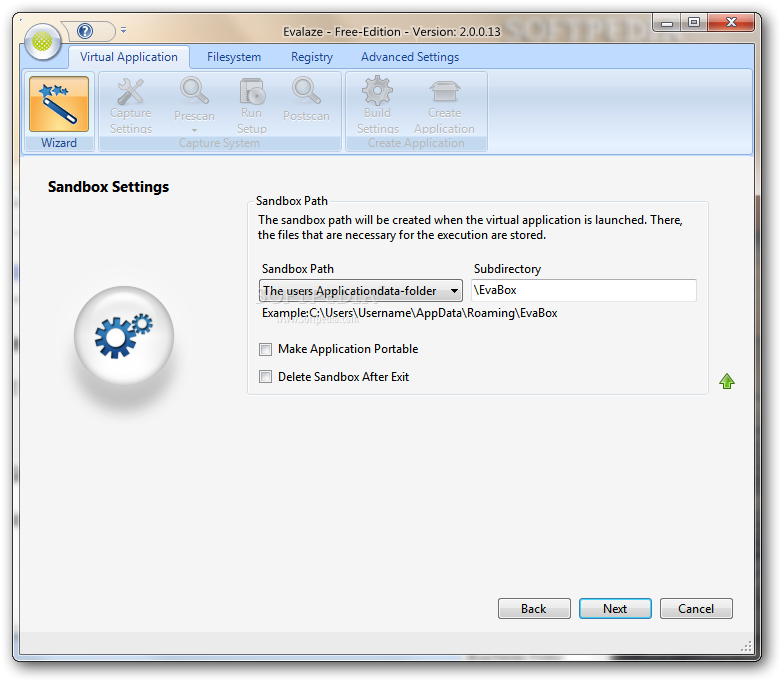Expand the Prescan dropdown arrow
Image resolution: width=782 pixels, height=682 pixels.
click(195, 130)
